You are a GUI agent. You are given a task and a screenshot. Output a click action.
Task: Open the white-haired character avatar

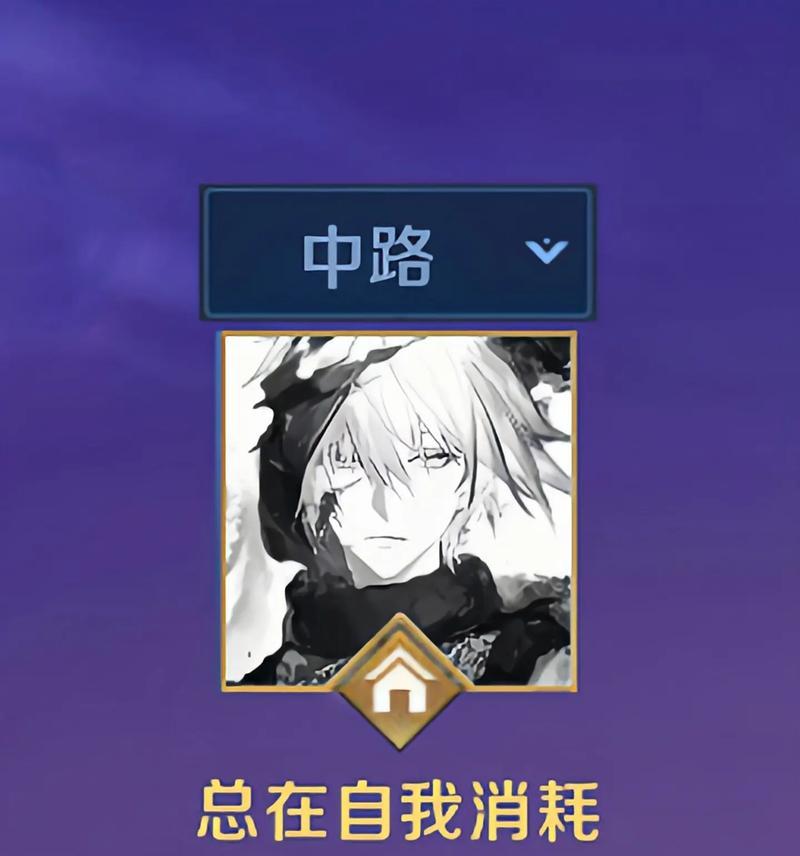[x=399, y=510]
